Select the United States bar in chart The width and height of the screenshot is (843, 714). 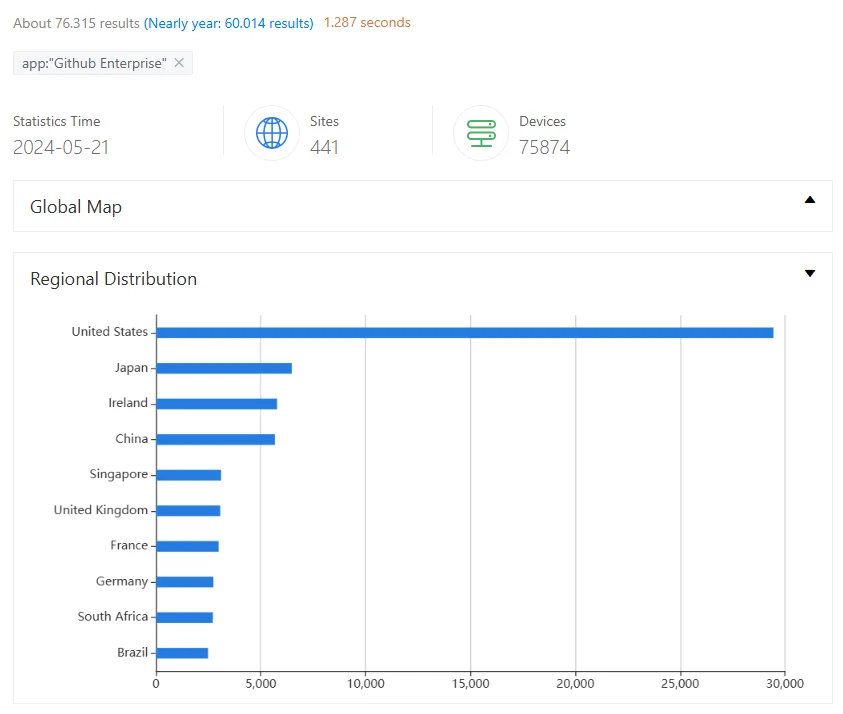[x=465, y=333]
